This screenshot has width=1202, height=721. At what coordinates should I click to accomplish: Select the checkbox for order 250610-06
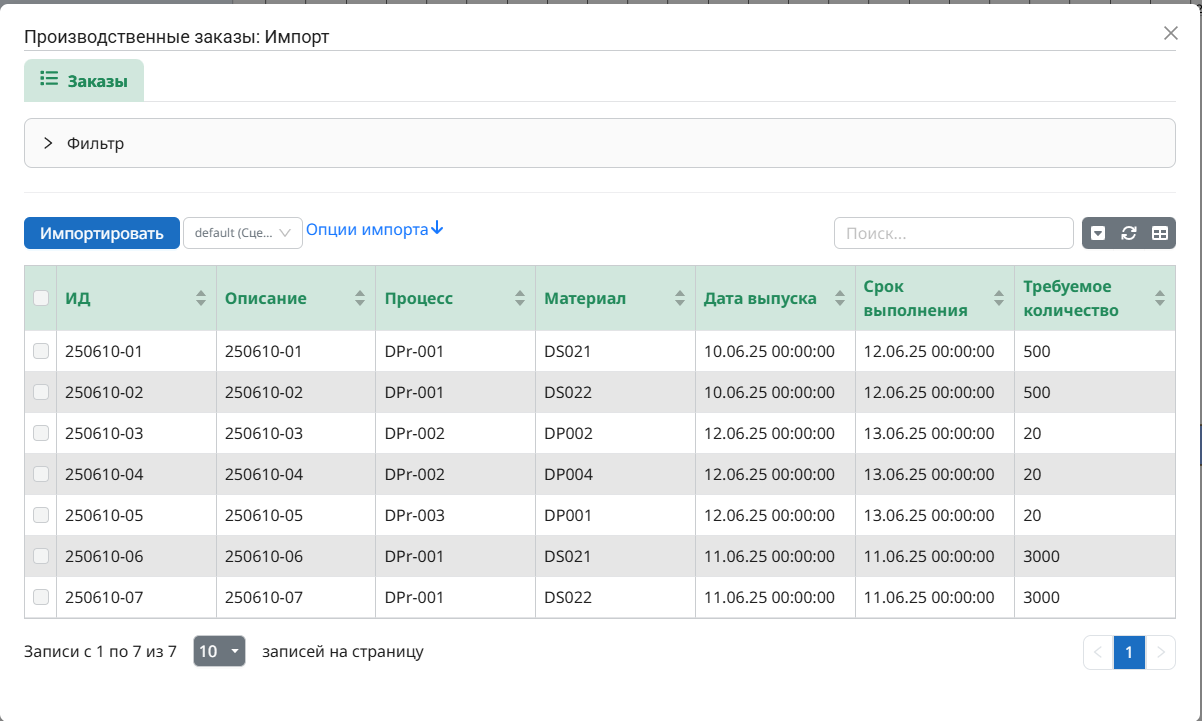[x=41, y=556]
